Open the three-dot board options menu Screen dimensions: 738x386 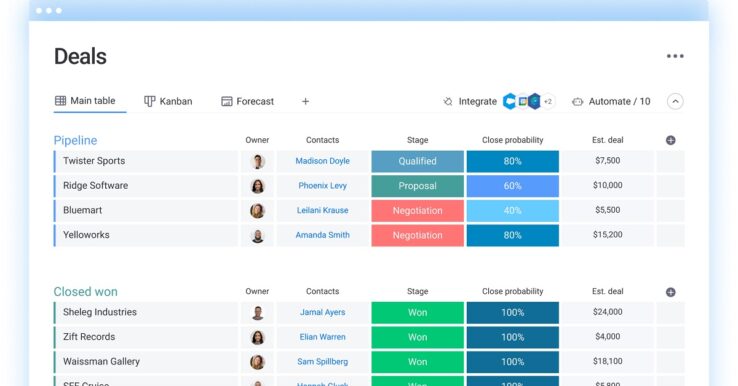tap(675, 56)
